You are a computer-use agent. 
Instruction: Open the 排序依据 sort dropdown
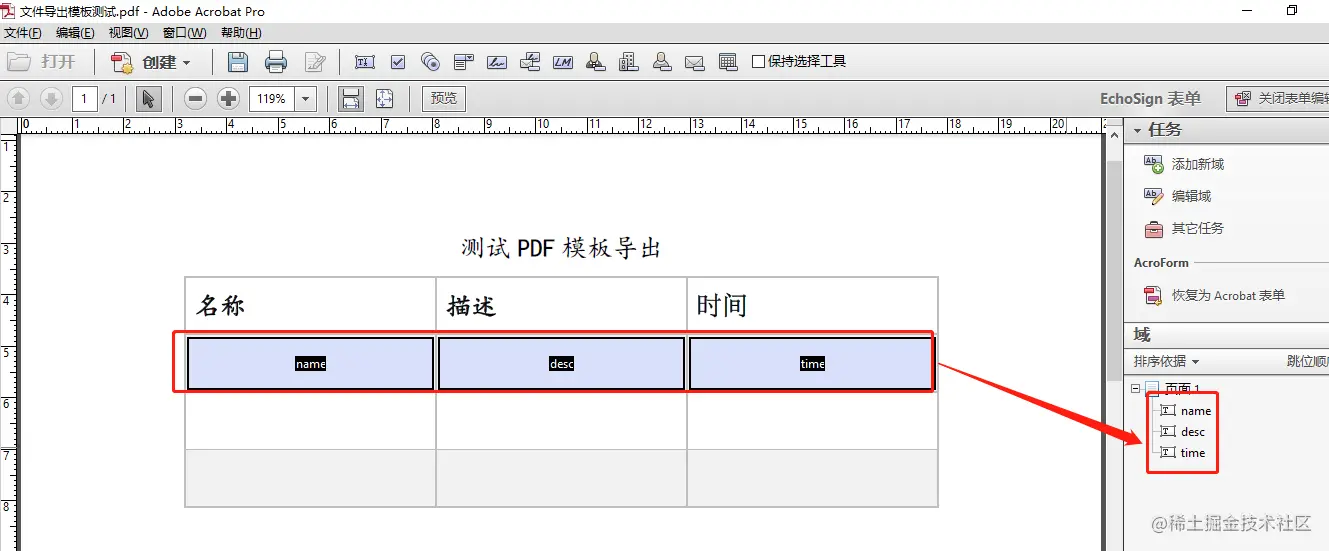tap(1166, 361)
